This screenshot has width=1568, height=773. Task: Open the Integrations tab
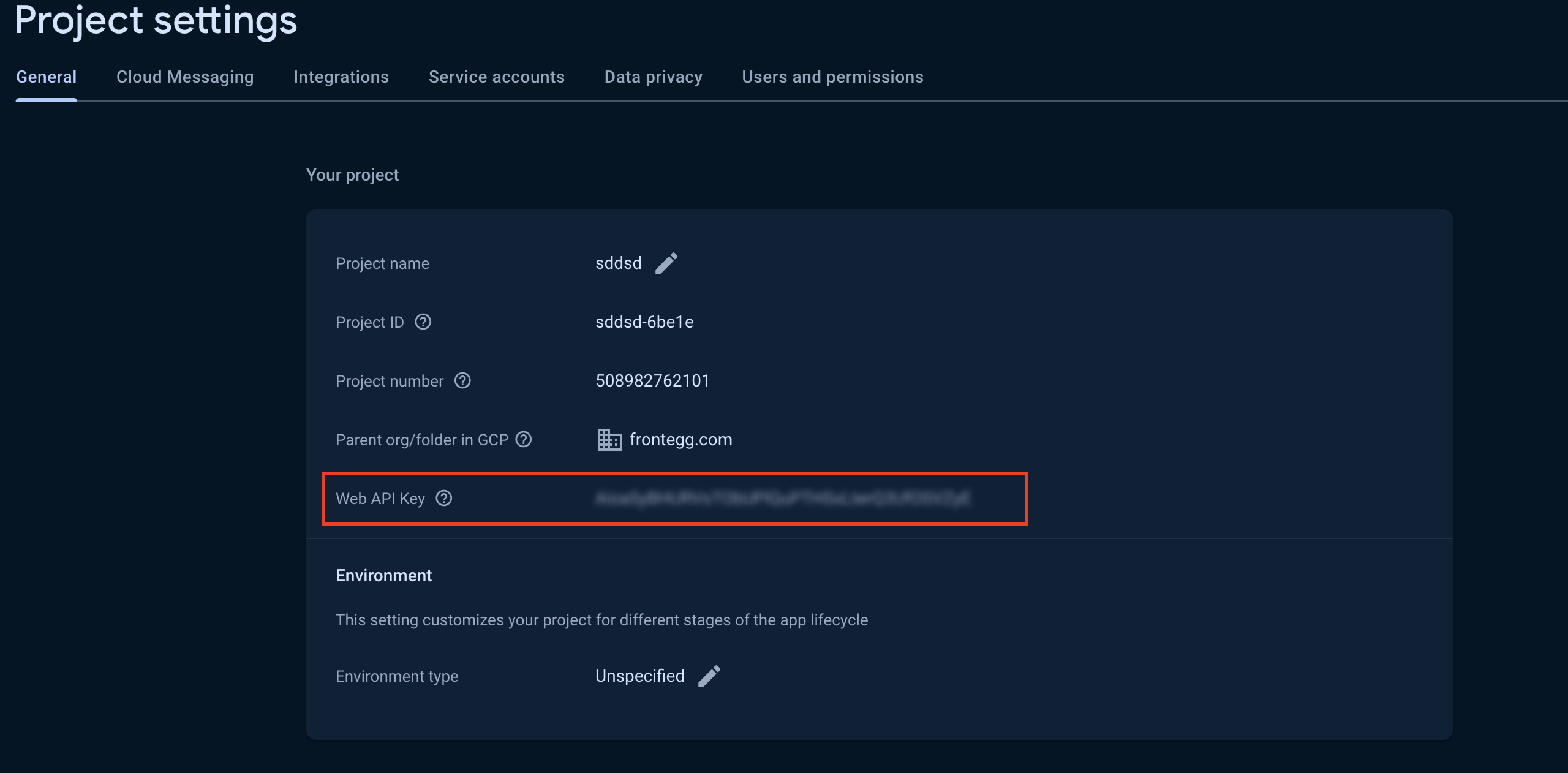point(341,77)
